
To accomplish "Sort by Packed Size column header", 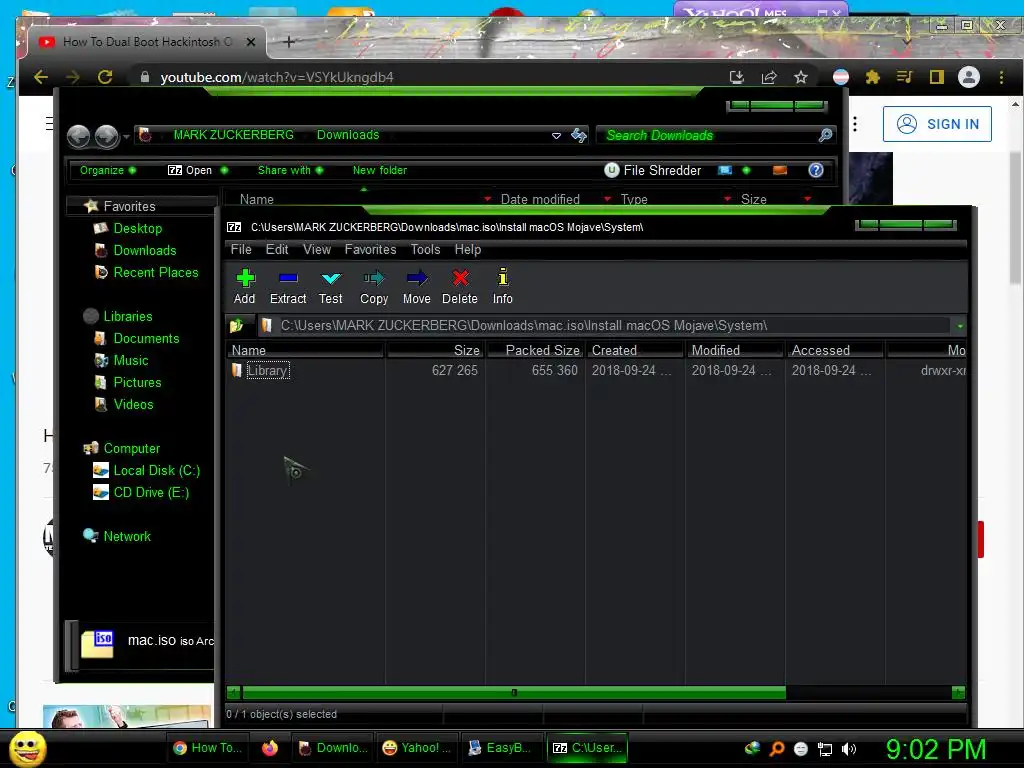I will click(x=536, y=350).
